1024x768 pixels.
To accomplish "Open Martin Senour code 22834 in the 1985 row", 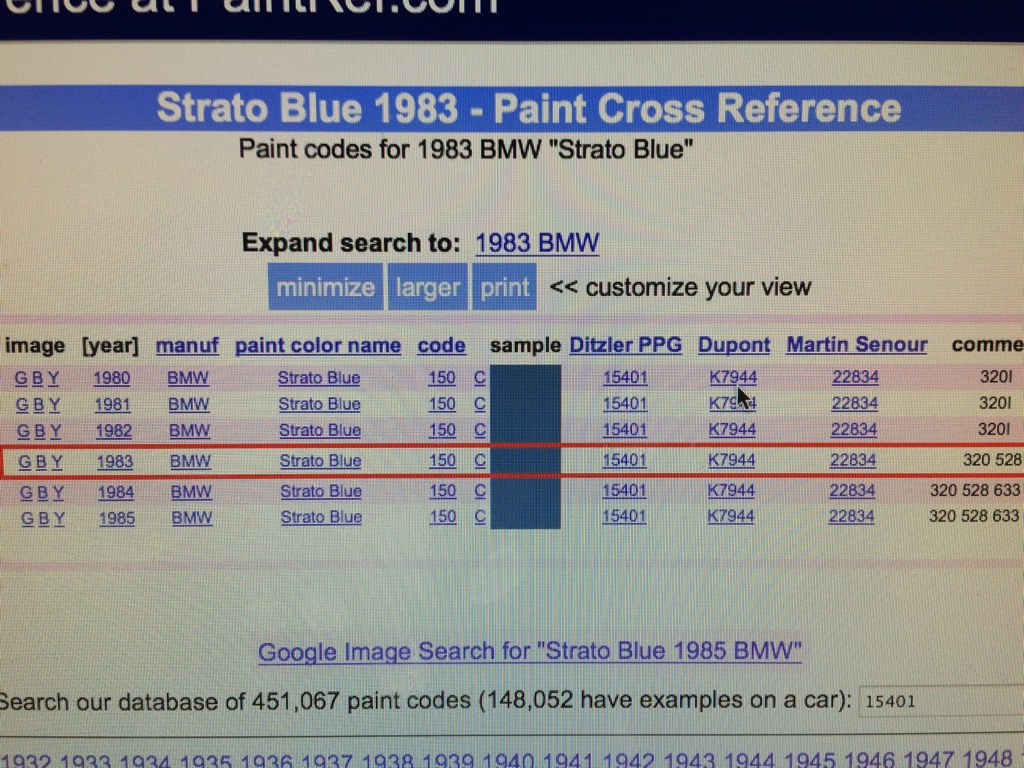I will click(851, 517).
